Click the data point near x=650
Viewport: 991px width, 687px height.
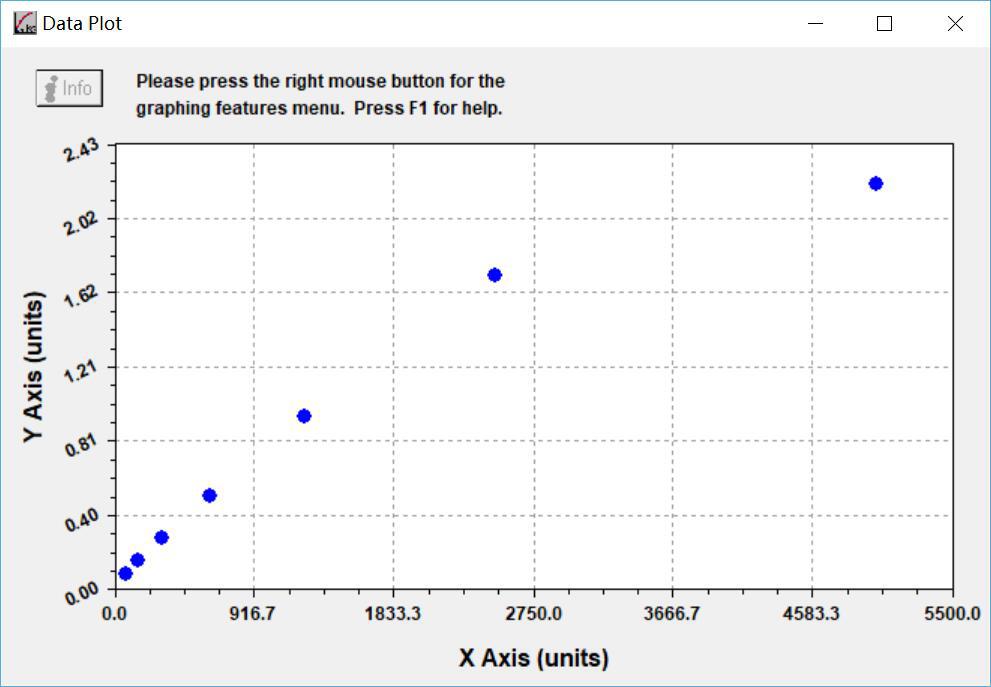tap(210, 493)
